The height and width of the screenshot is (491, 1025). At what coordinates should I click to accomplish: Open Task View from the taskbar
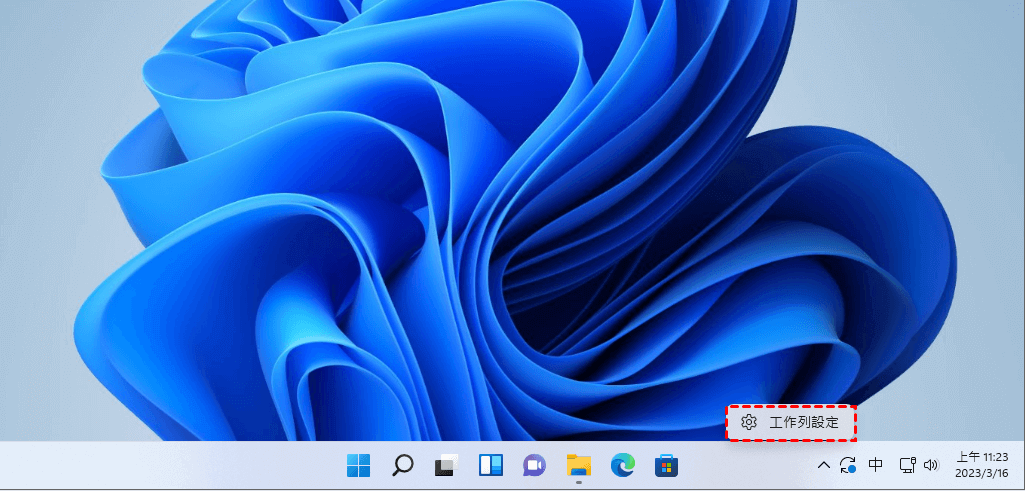point(446,465)
